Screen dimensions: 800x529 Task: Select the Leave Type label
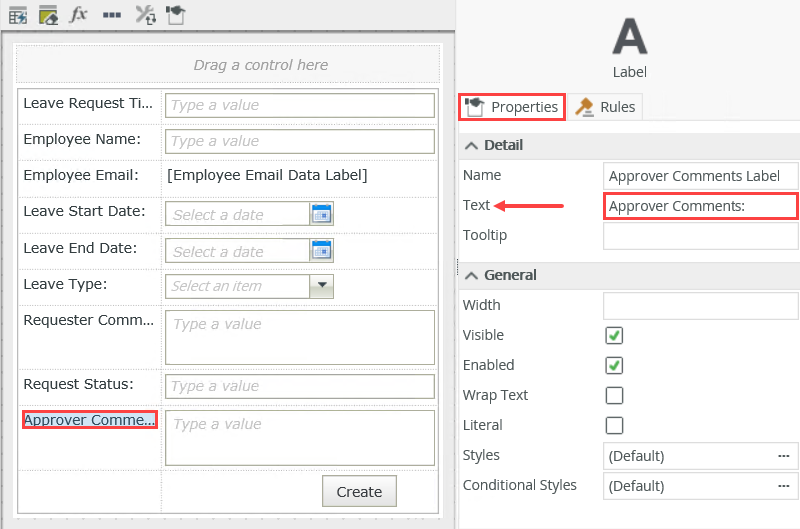(x=65, y=284)
